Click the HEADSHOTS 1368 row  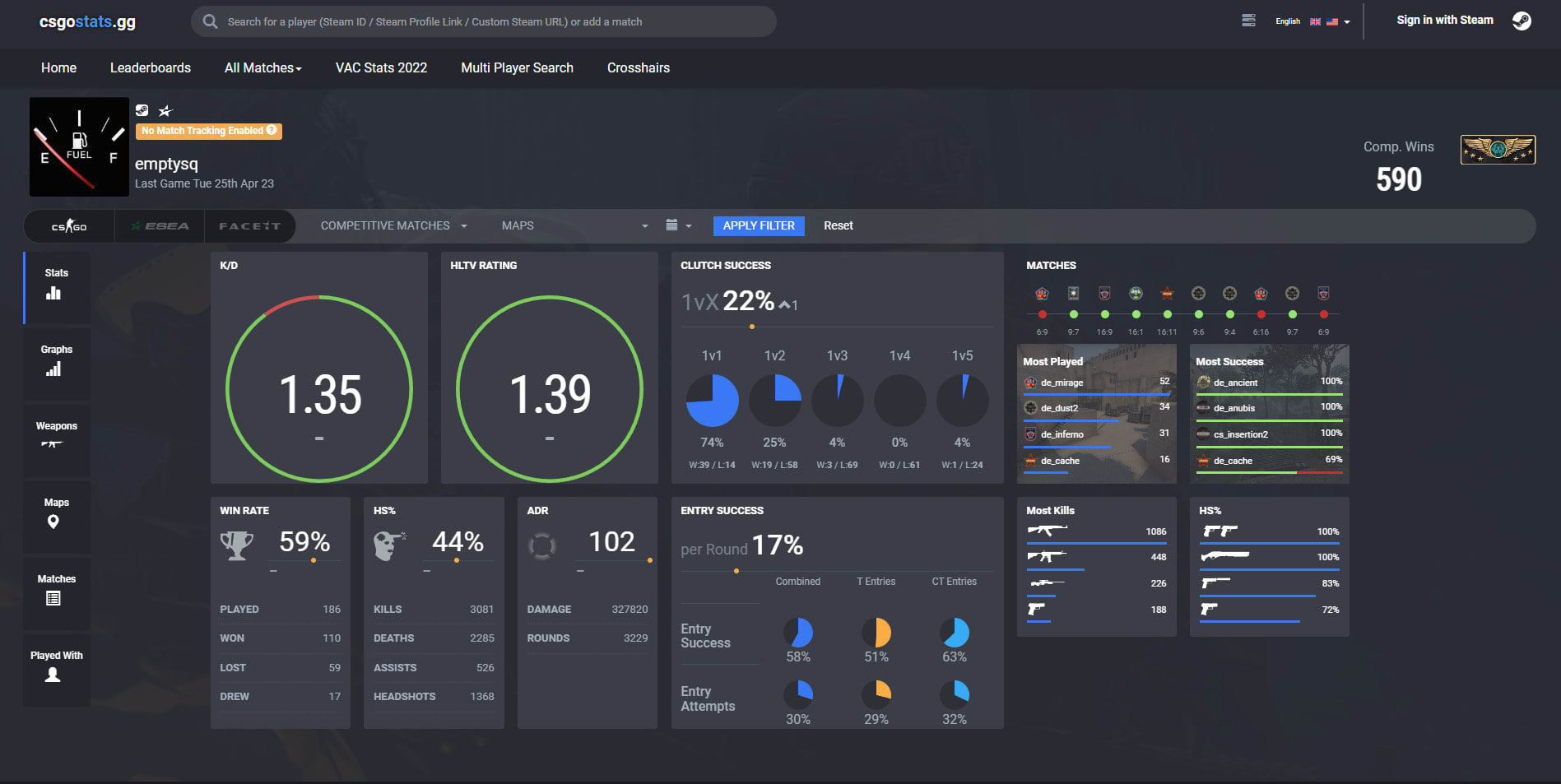tap(434, 696)
